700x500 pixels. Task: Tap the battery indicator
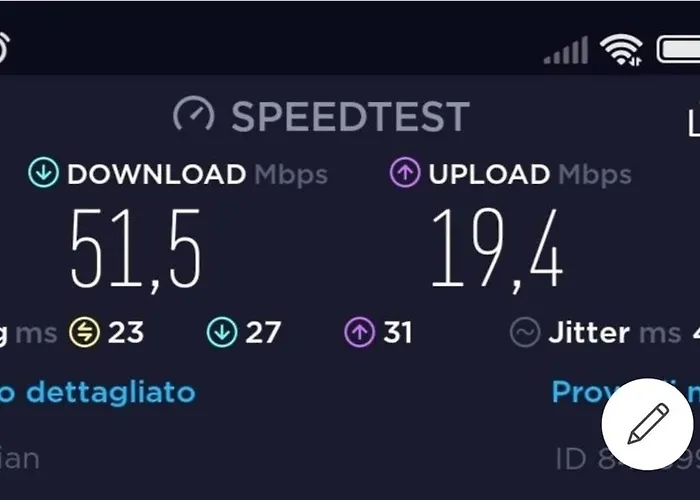(678, 50)
